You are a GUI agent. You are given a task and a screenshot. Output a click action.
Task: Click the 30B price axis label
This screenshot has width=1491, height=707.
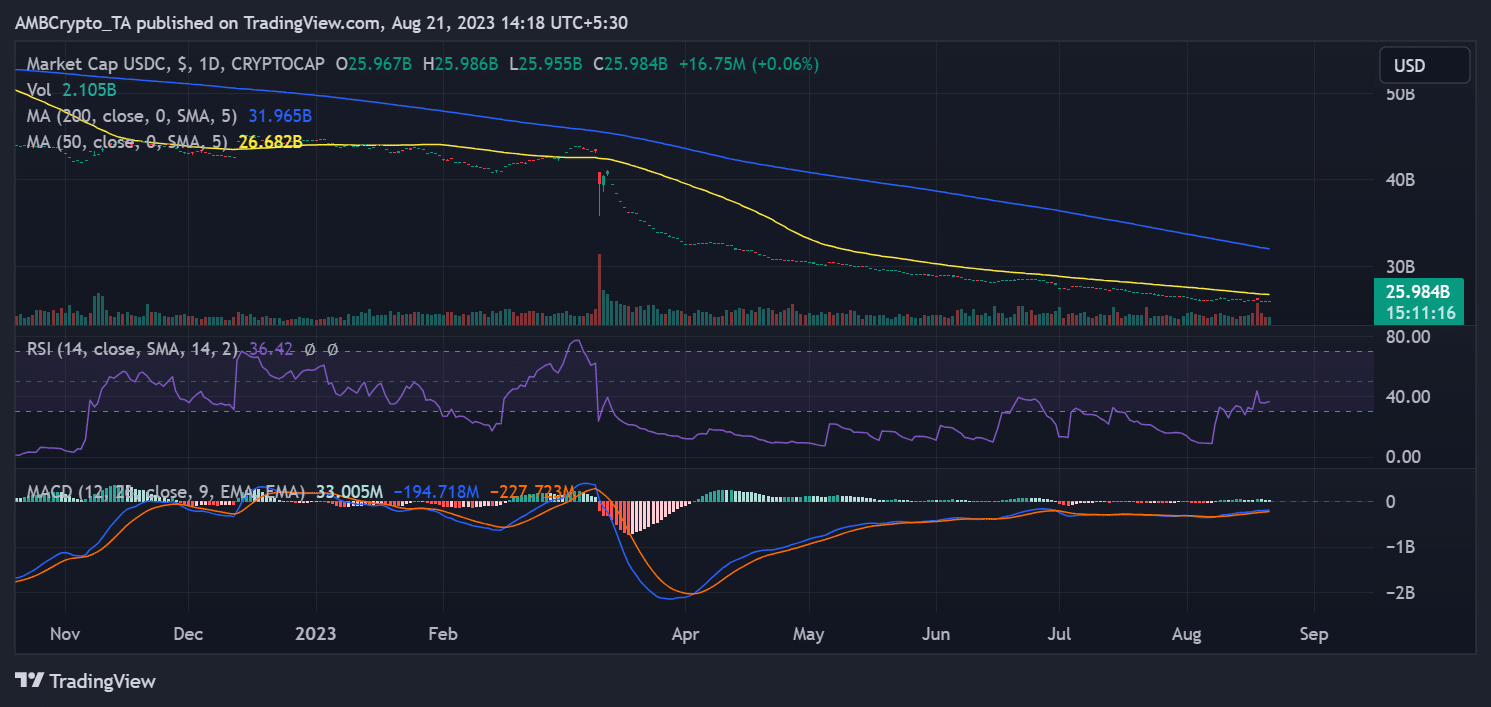point(1398,267)
